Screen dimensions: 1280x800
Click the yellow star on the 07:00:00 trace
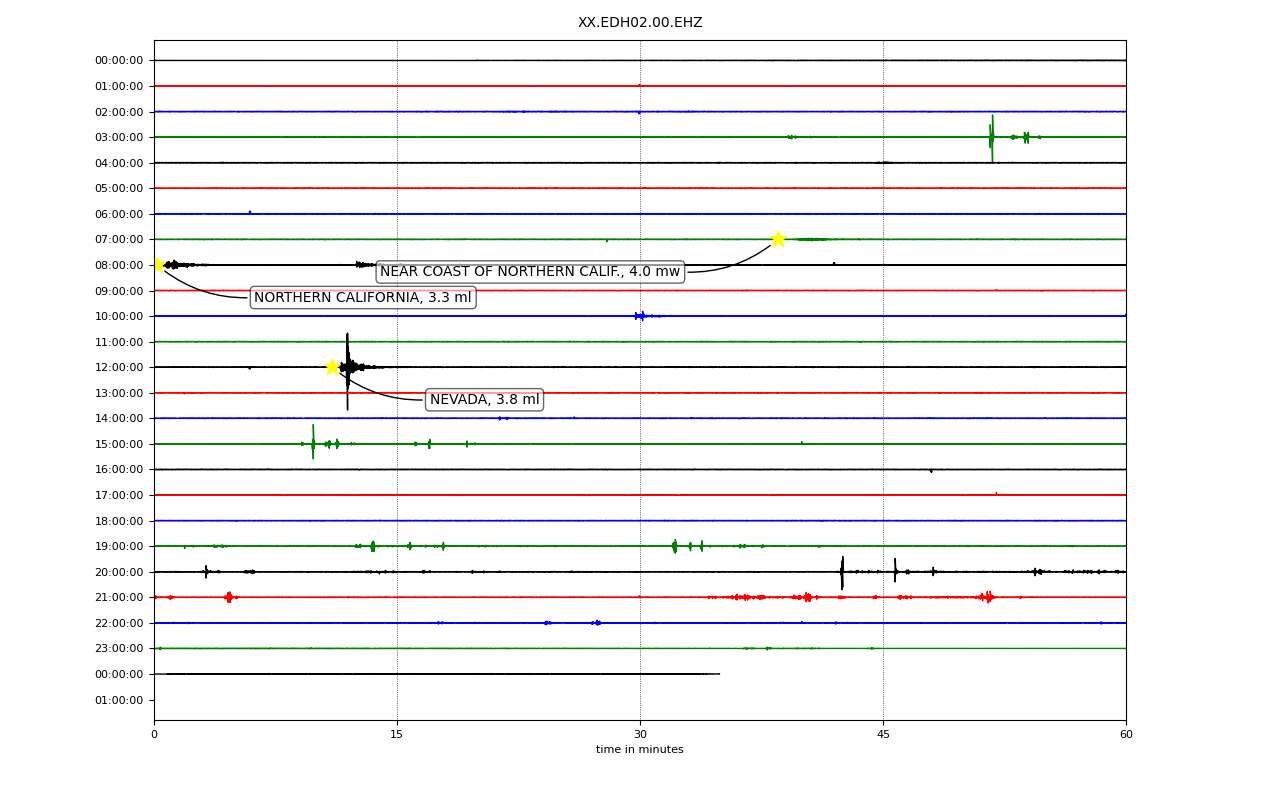click(x=778, y=239)
